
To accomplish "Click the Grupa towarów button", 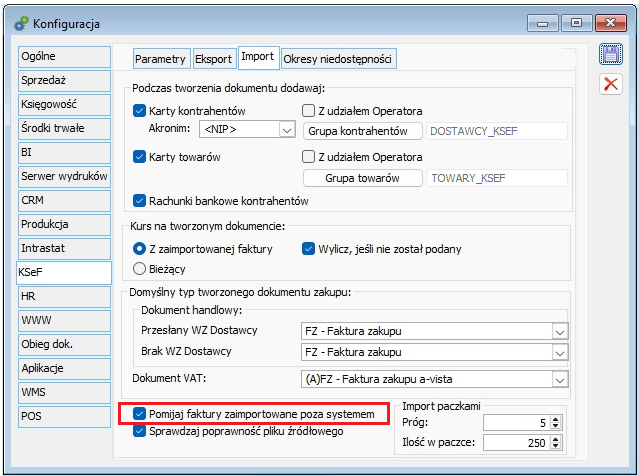I will [363, 178].
